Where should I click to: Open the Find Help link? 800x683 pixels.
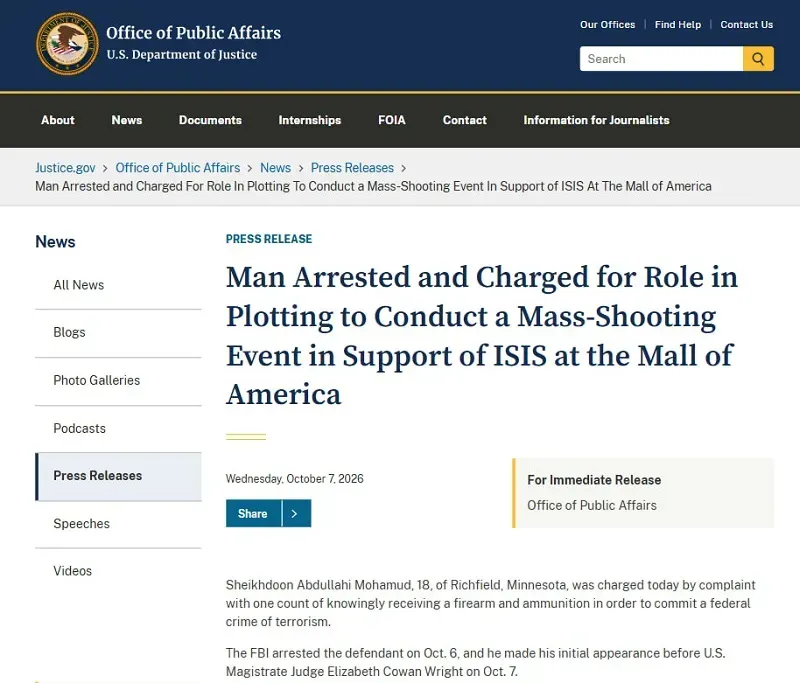tap(678, 24)
